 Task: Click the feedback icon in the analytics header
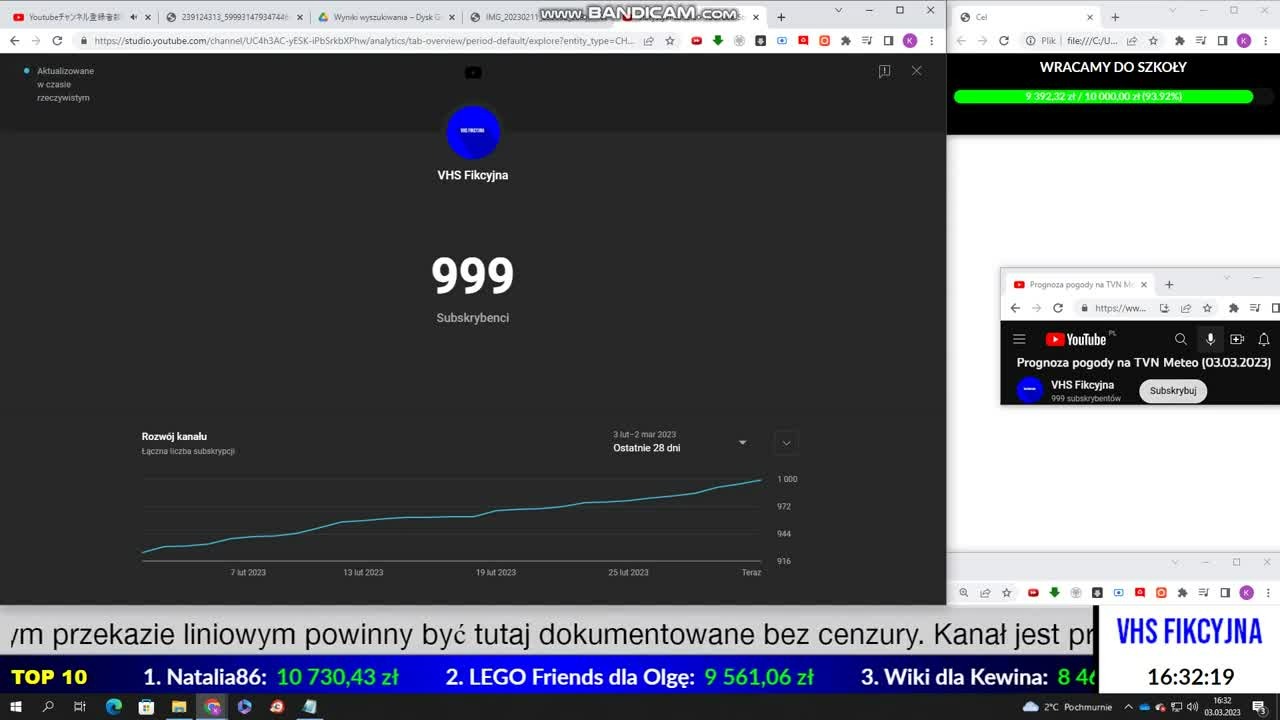click(884, 71)
